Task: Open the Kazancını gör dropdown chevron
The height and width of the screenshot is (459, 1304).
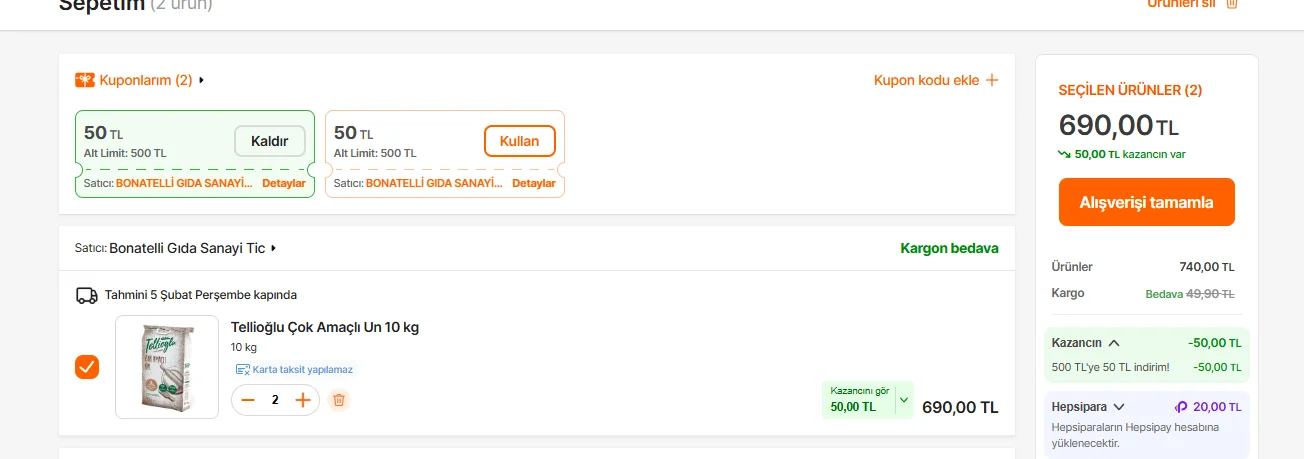Action: (904, 400)
